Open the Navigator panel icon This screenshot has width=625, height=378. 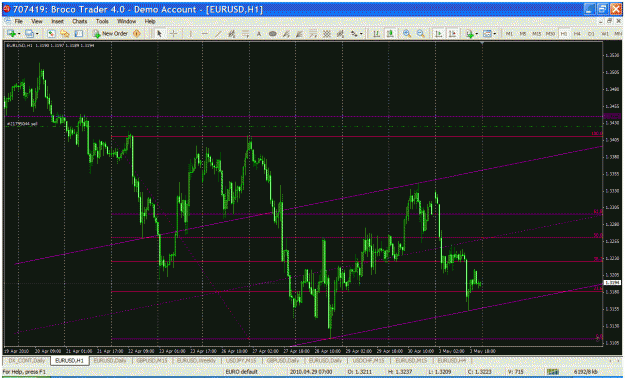pyautogui.click(x=65, y=34)
